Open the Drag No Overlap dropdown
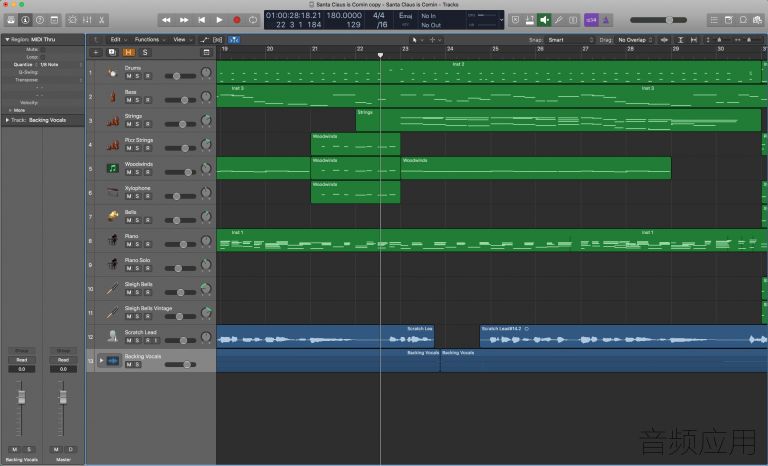The width and height of the screenshot is (768, 466). [x=634, y=40]
